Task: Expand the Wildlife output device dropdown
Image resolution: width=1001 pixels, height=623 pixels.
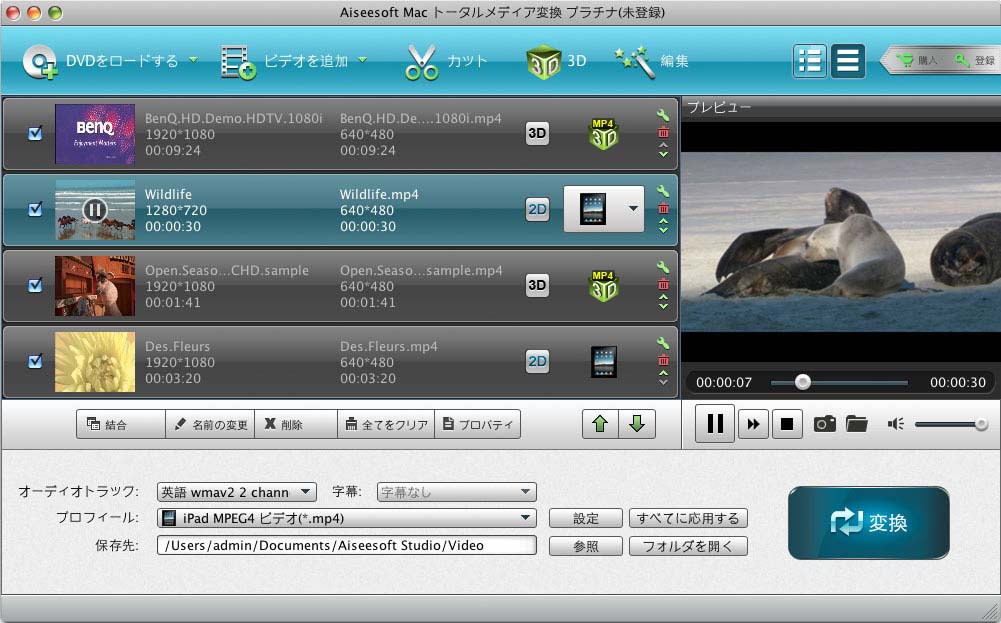Action: (632, 209)
